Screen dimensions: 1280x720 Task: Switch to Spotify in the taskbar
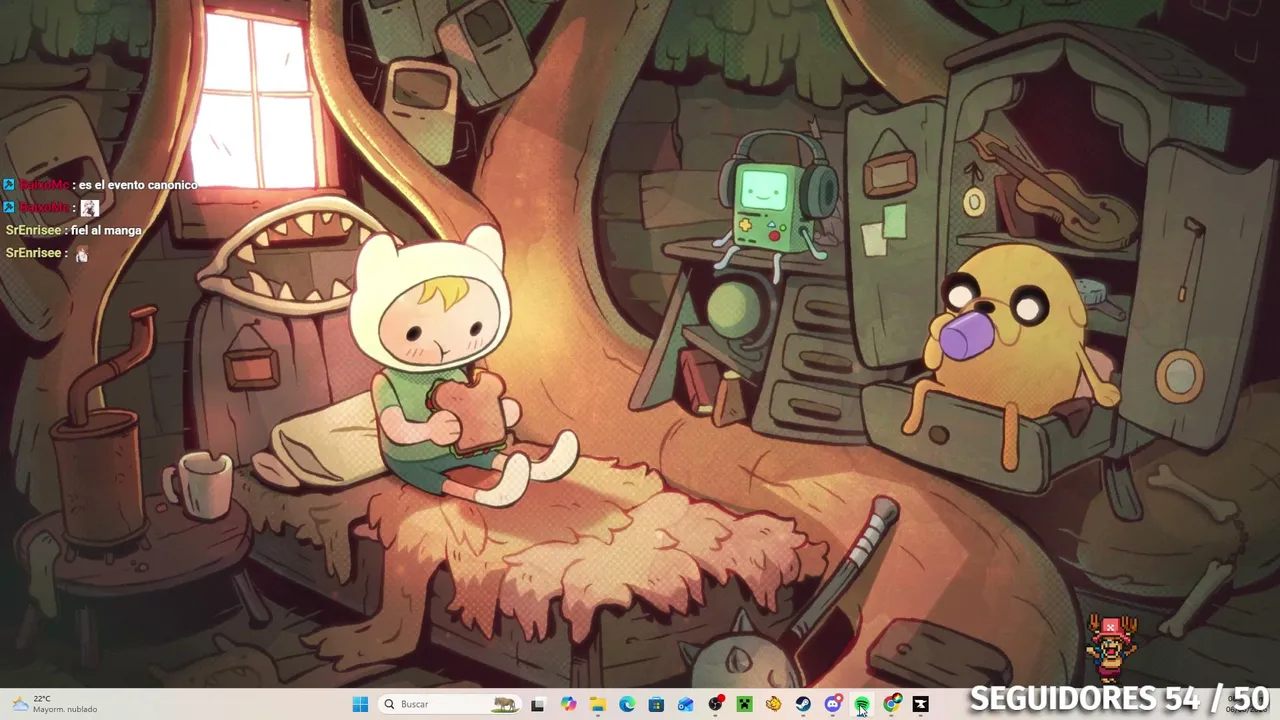(862, 704)
